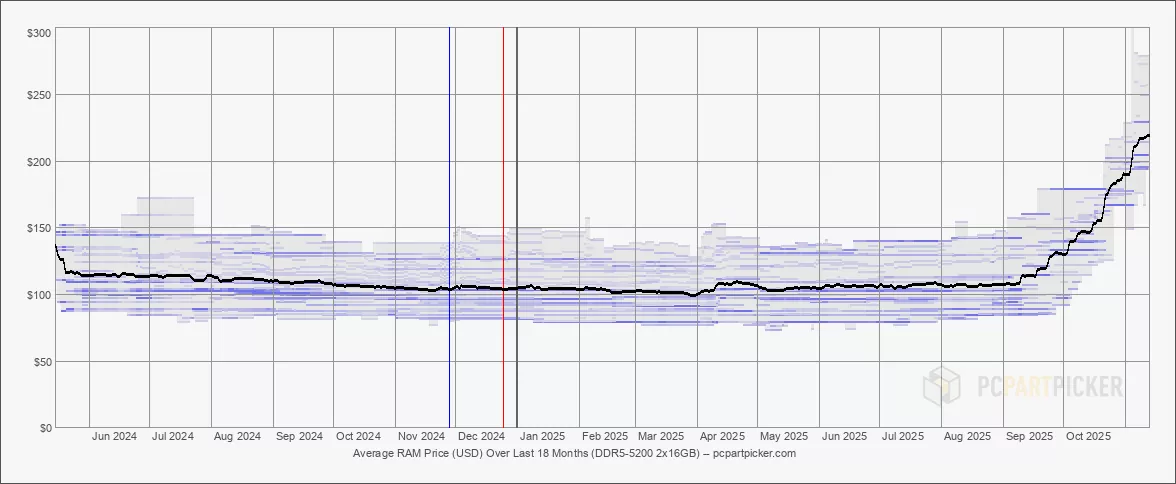Image resolution: width=1176 pixels, height=484 pixels.
Task: Click the $150 y-axis label
Action: click(39, 228)
